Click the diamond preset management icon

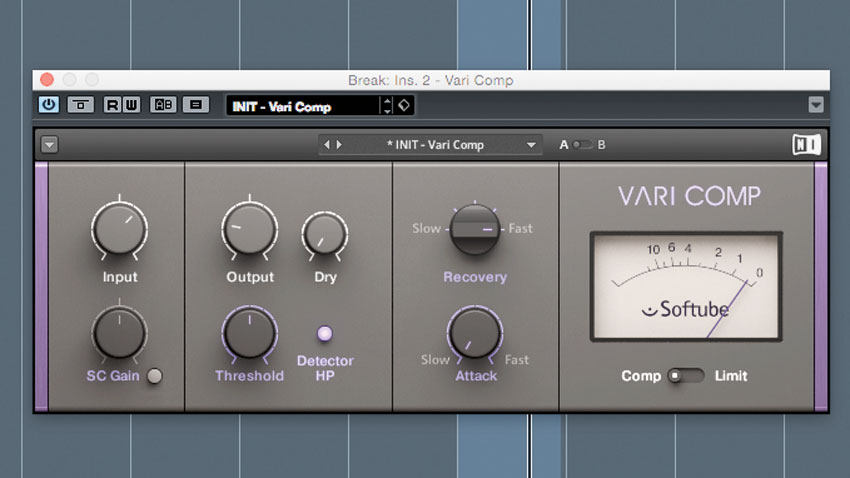point(404,105)
